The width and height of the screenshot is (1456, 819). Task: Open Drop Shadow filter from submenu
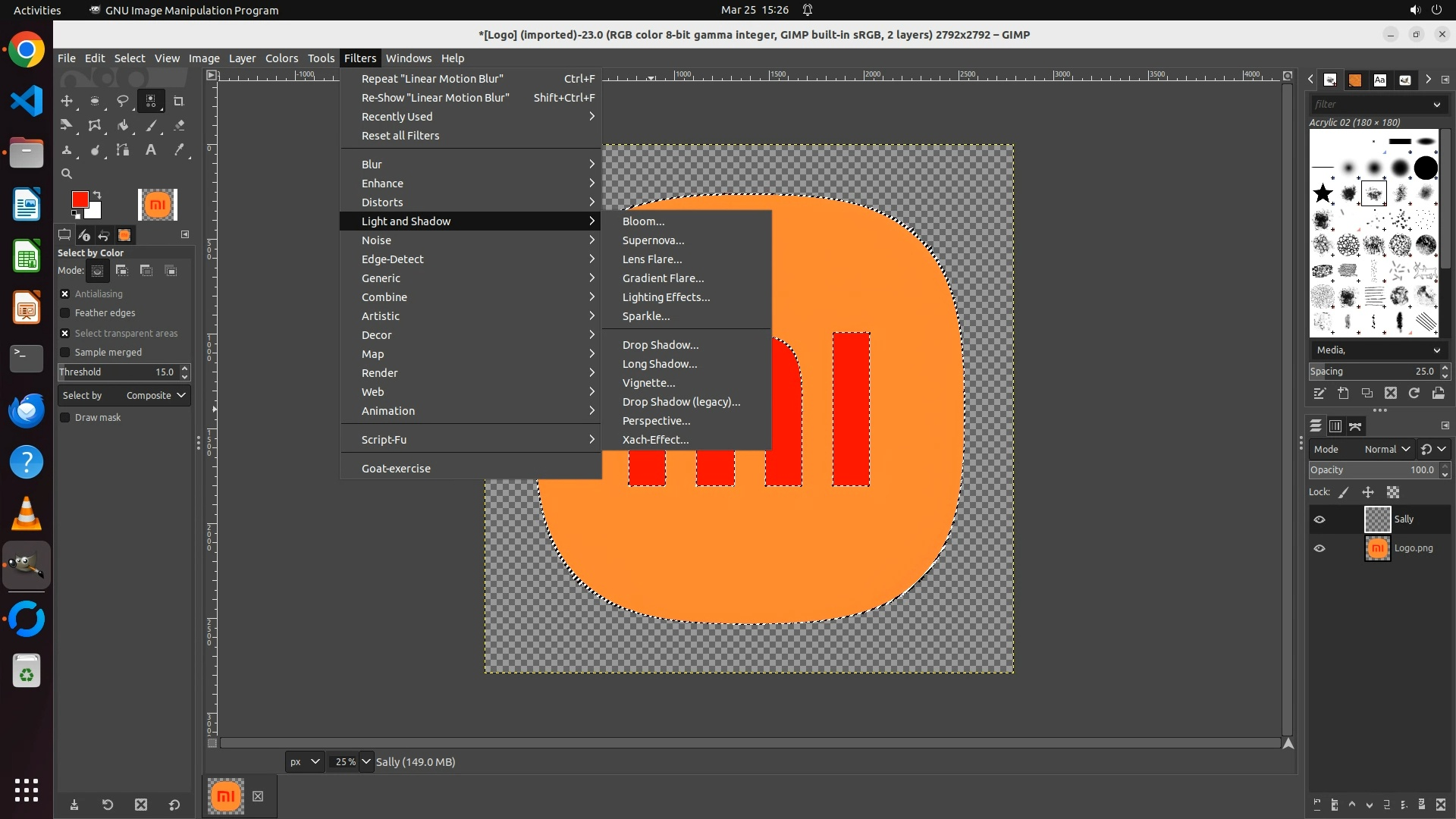661,345
